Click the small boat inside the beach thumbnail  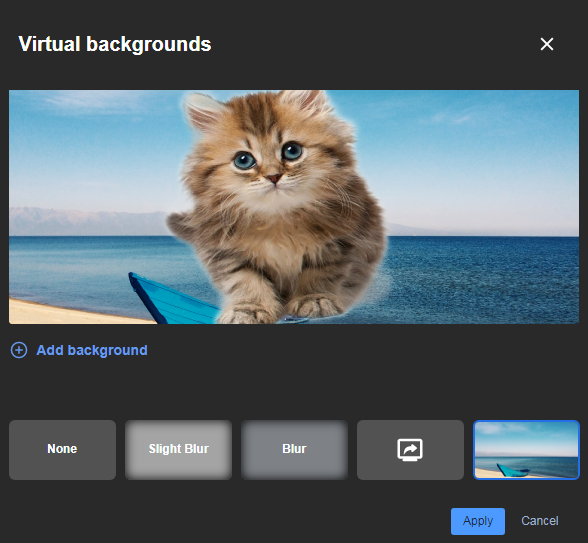click(512, 470)
